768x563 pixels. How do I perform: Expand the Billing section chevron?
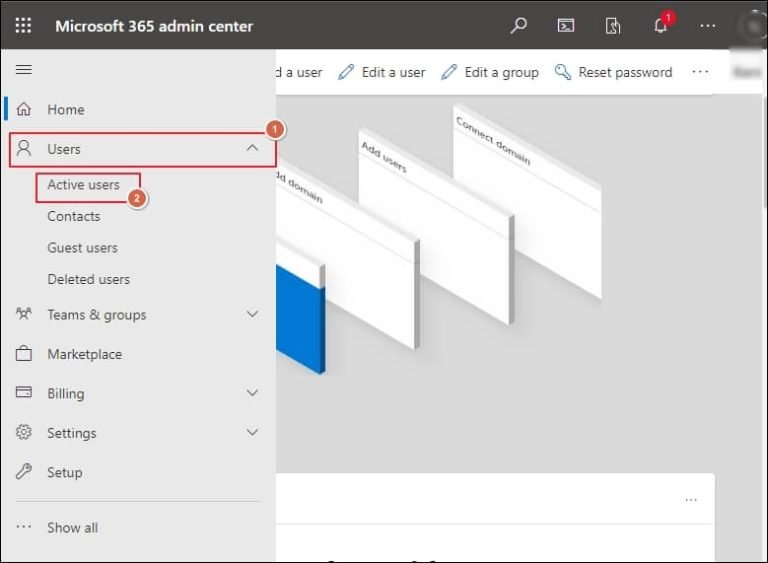click(x=252, y=393)
